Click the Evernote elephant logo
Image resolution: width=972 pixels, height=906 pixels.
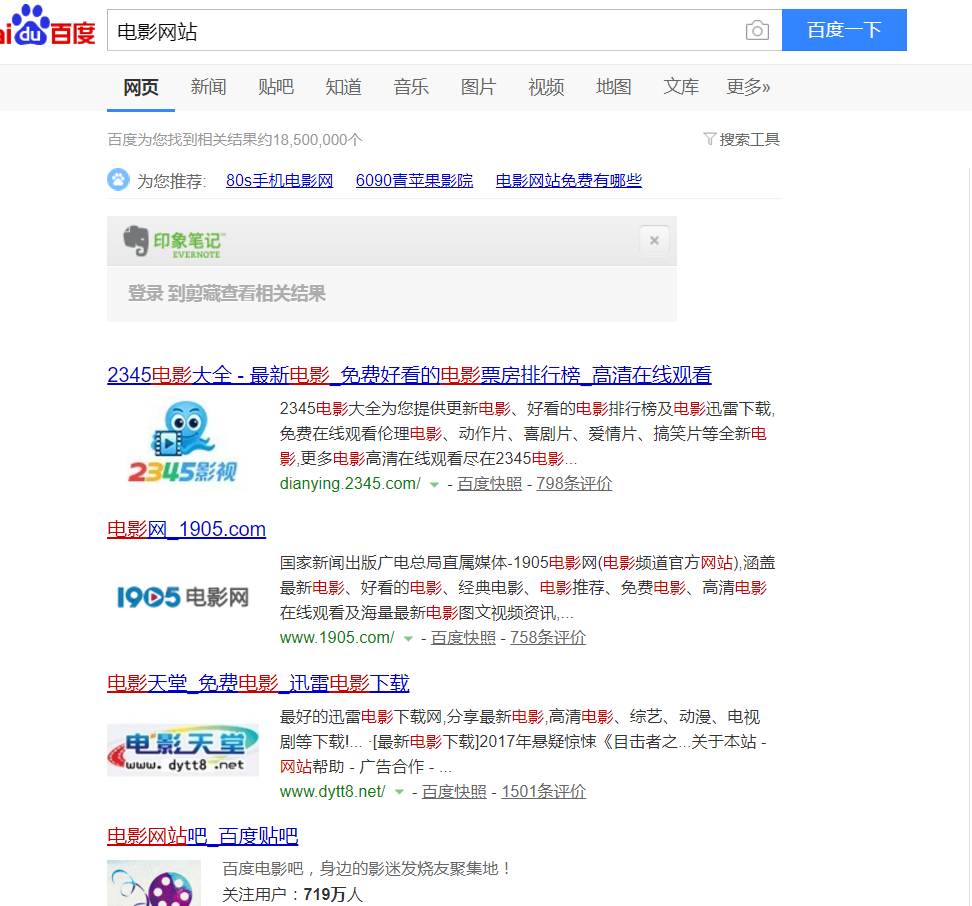pyautogui.click(x=136, y=240)
